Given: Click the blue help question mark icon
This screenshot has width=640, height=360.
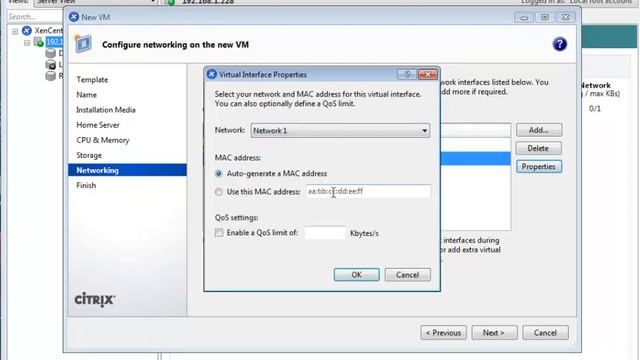Looking at the screenshot, I should 559,44.
